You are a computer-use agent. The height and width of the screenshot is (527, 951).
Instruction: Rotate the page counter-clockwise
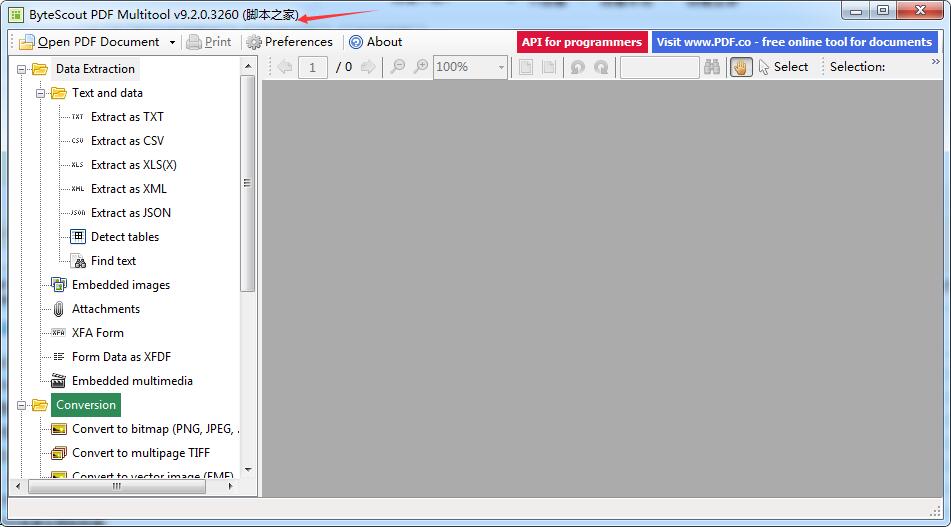(x=578, y=67)
